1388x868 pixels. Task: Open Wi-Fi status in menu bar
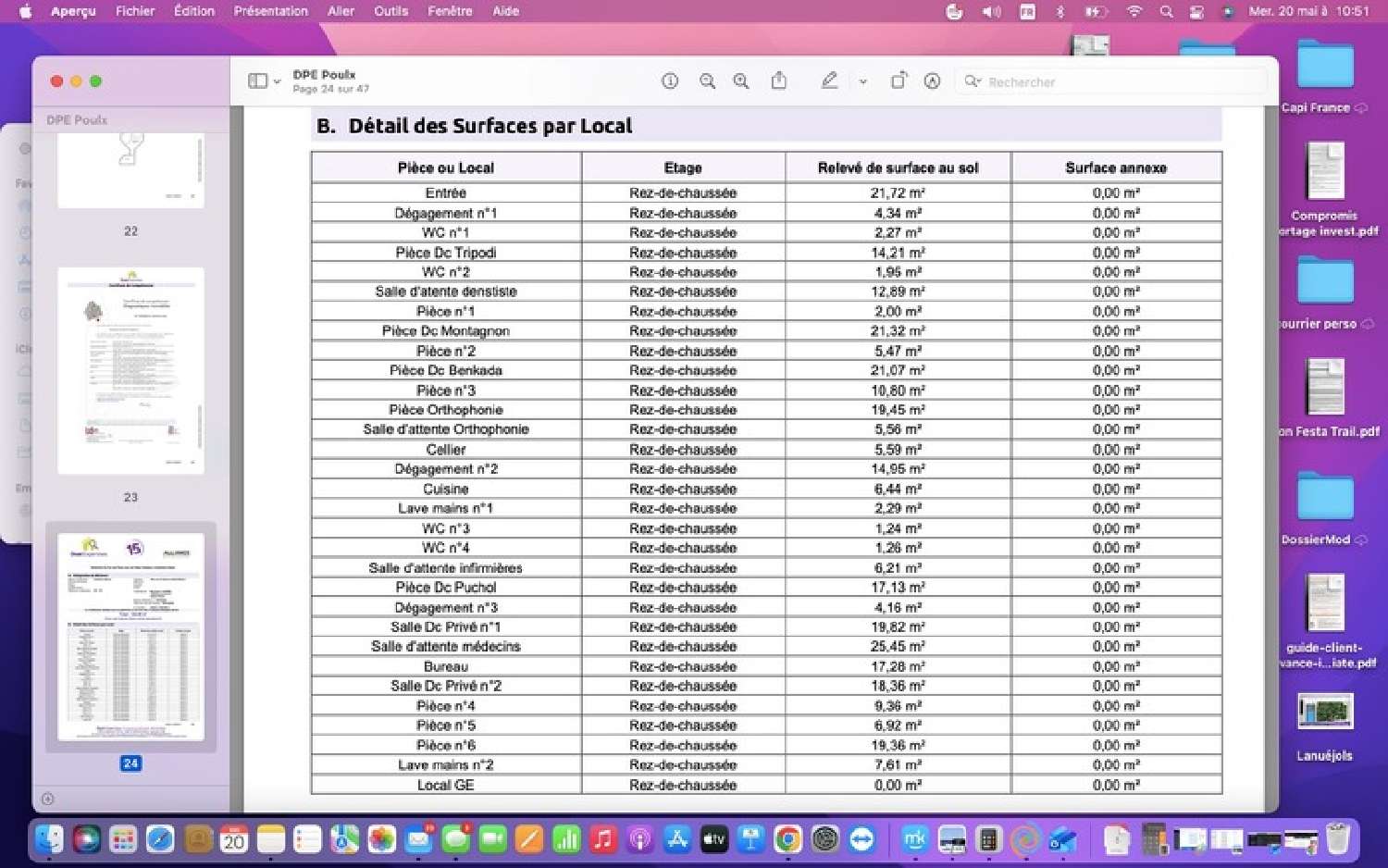(1134, 11)
